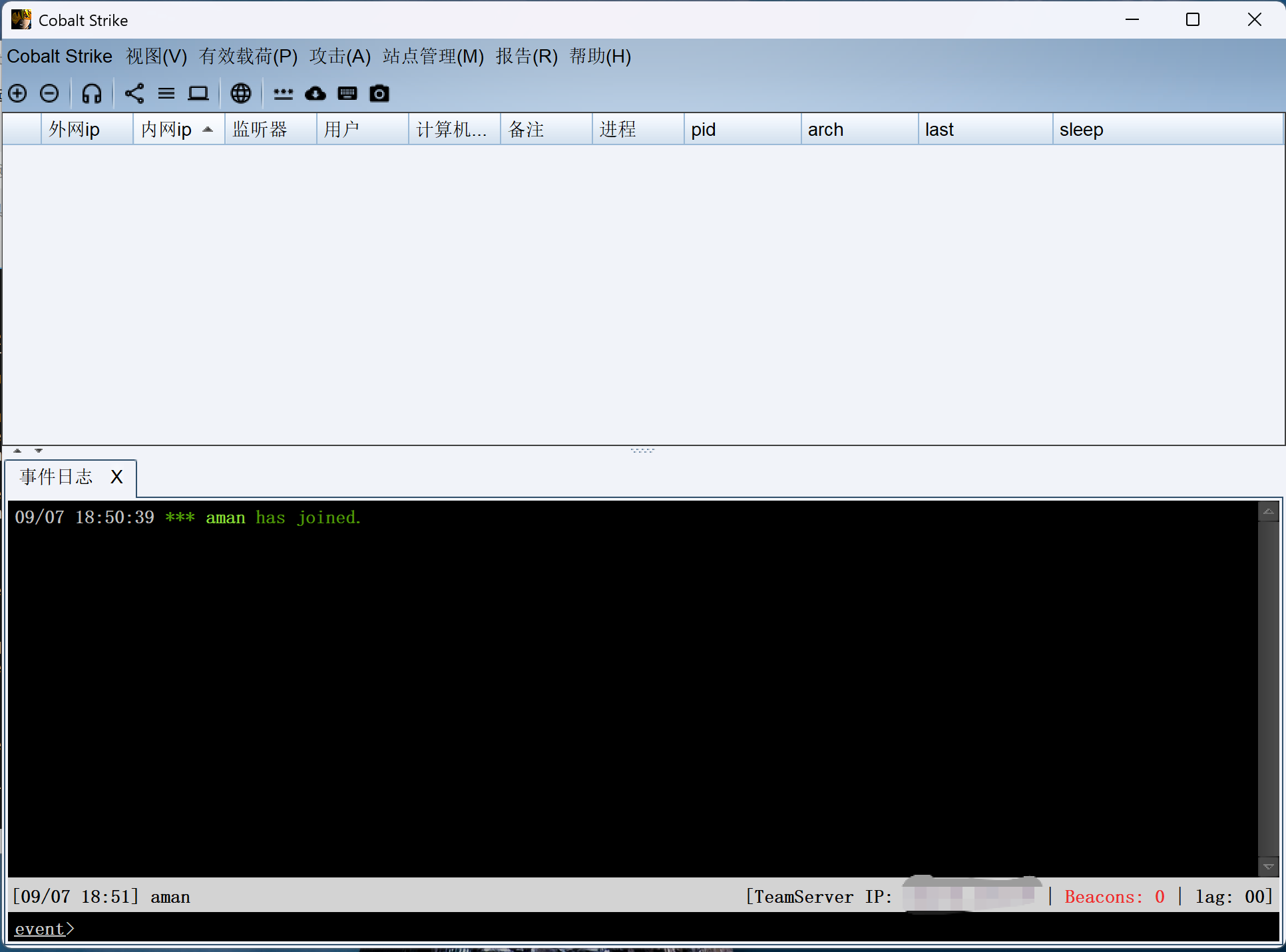The height and width of the screenshot is (952, 1286).
Task: Sort by the last column header
Action: (x=986, y=129)
